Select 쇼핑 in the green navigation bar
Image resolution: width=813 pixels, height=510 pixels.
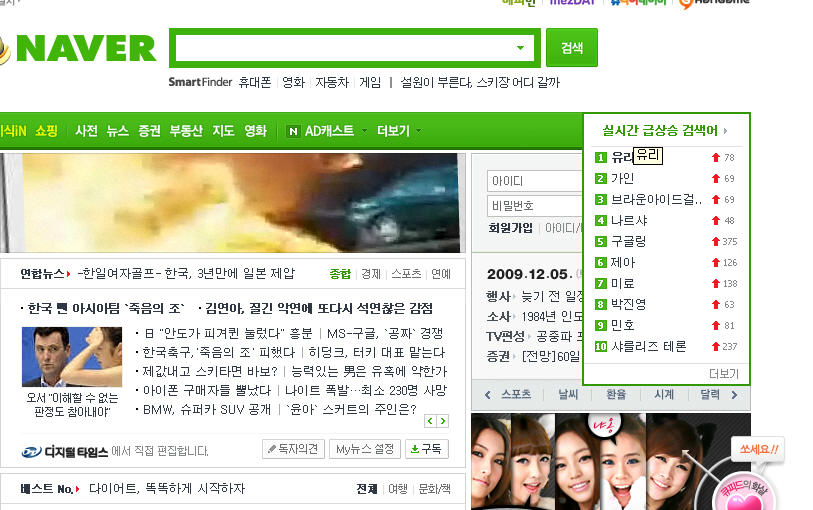click(x=47, y=131)
